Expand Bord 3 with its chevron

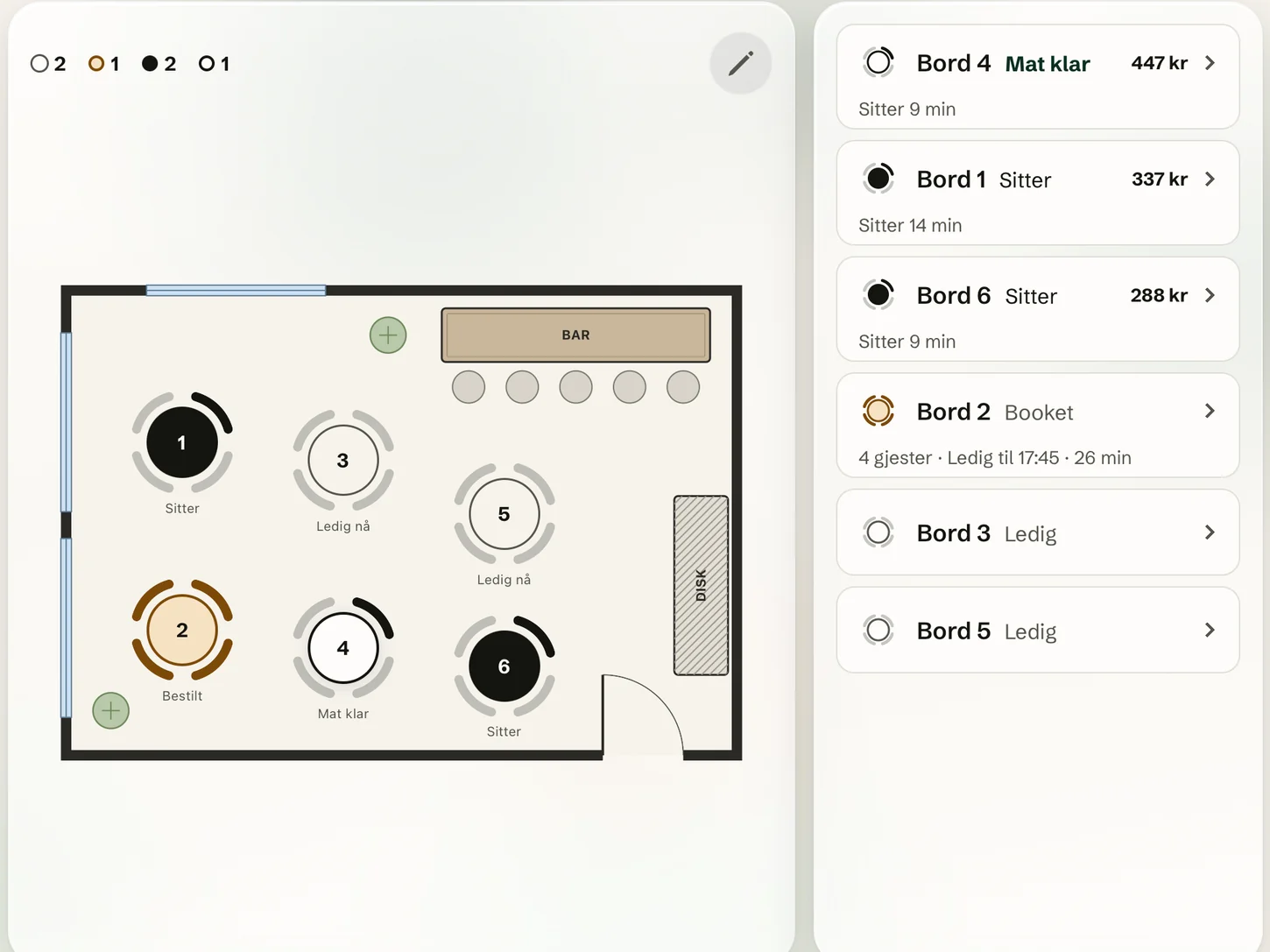(x=1210, y=532)
